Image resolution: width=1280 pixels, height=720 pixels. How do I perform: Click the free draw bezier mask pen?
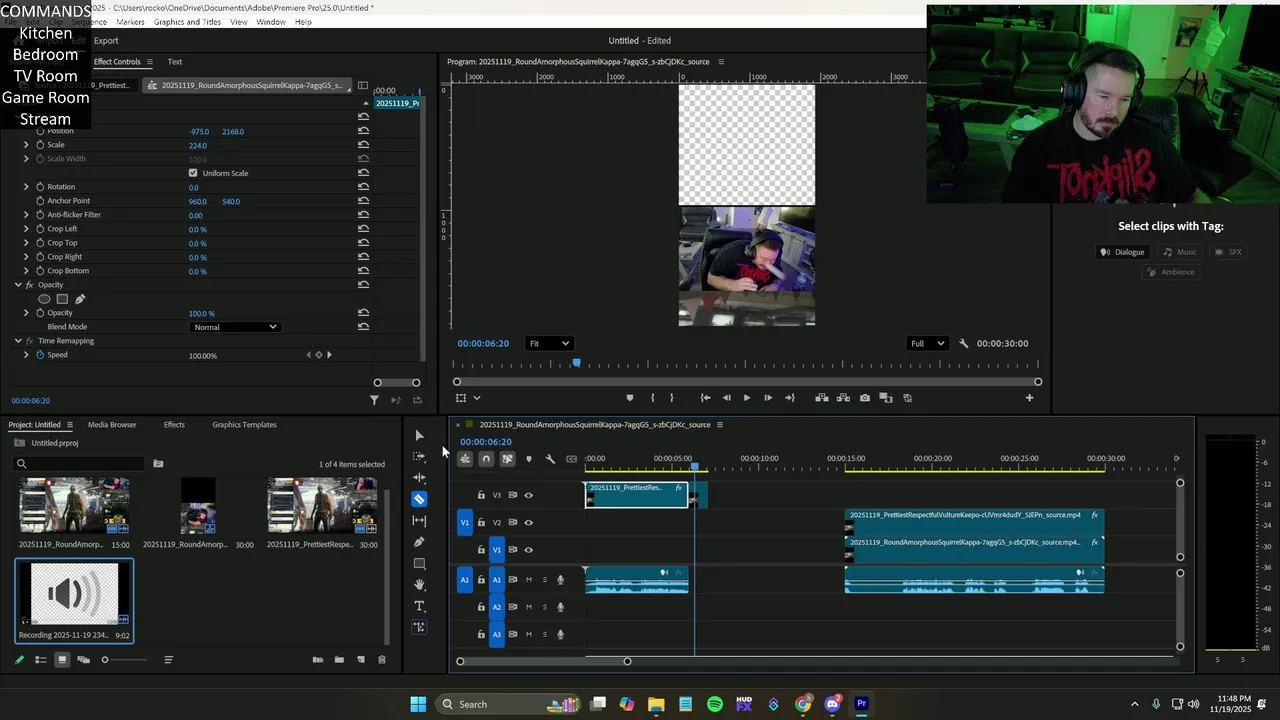tap(80, 299)
